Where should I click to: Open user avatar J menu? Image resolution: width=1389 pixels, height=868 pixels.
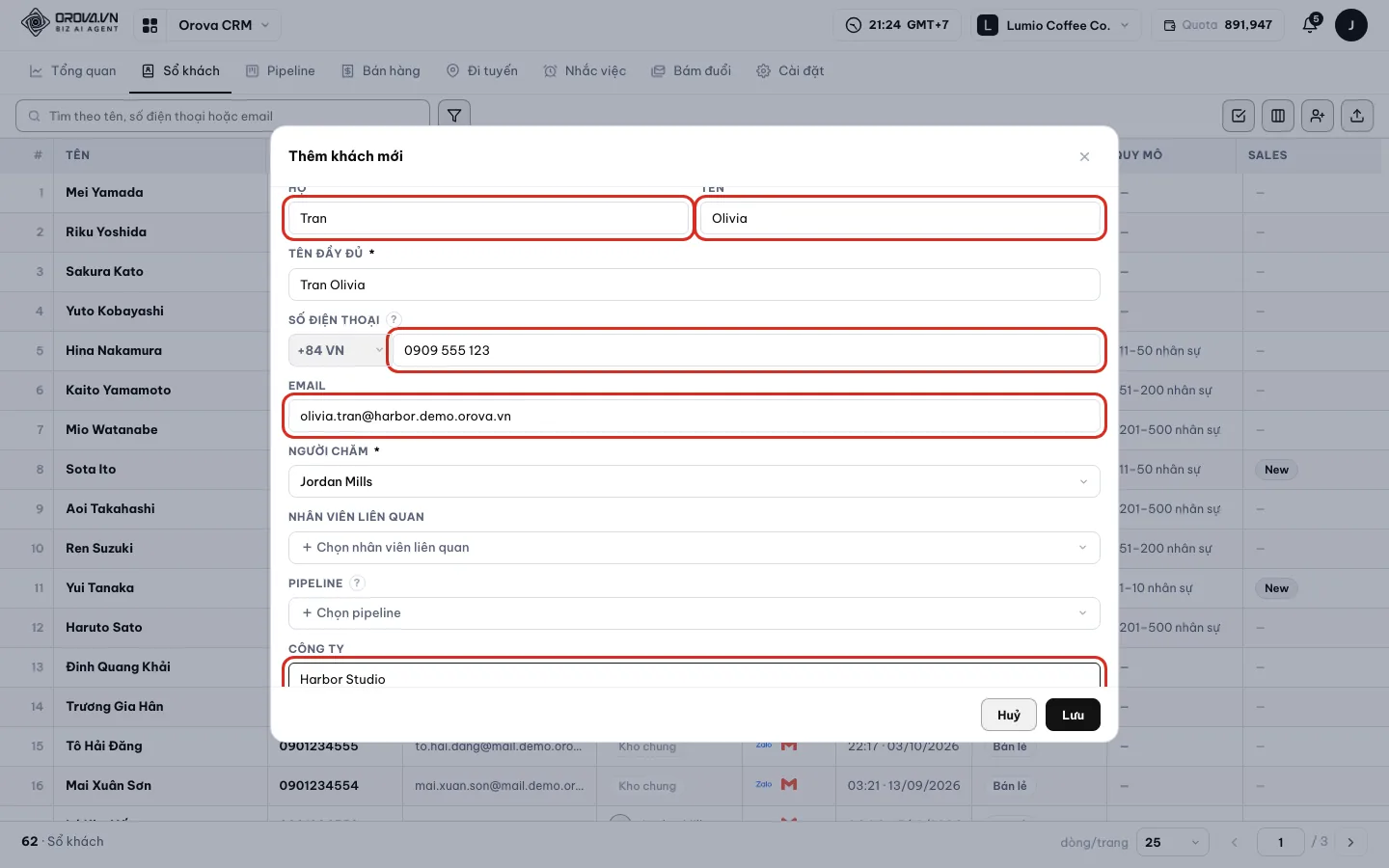(x=1350, y=25)
